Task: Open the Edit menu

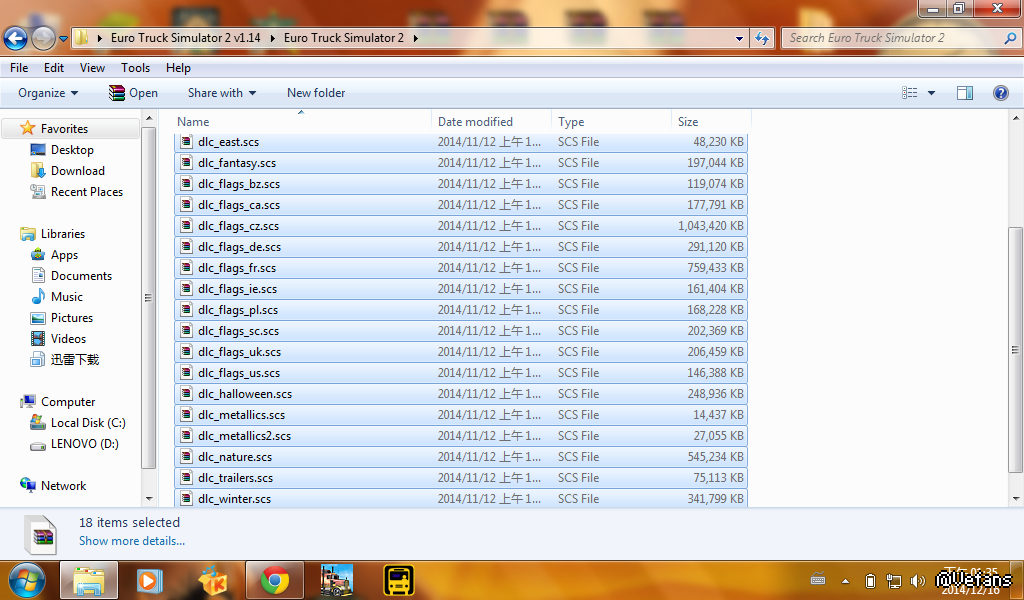Action: [x=54, y=68]
